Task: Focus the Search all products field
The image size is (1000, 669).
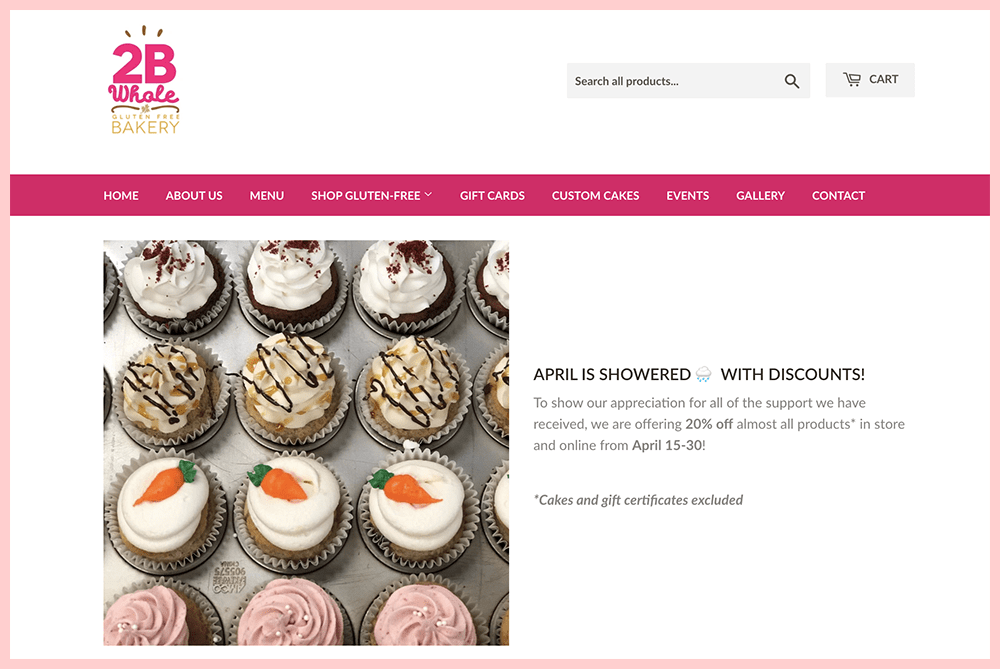Action: coord(688,80)
